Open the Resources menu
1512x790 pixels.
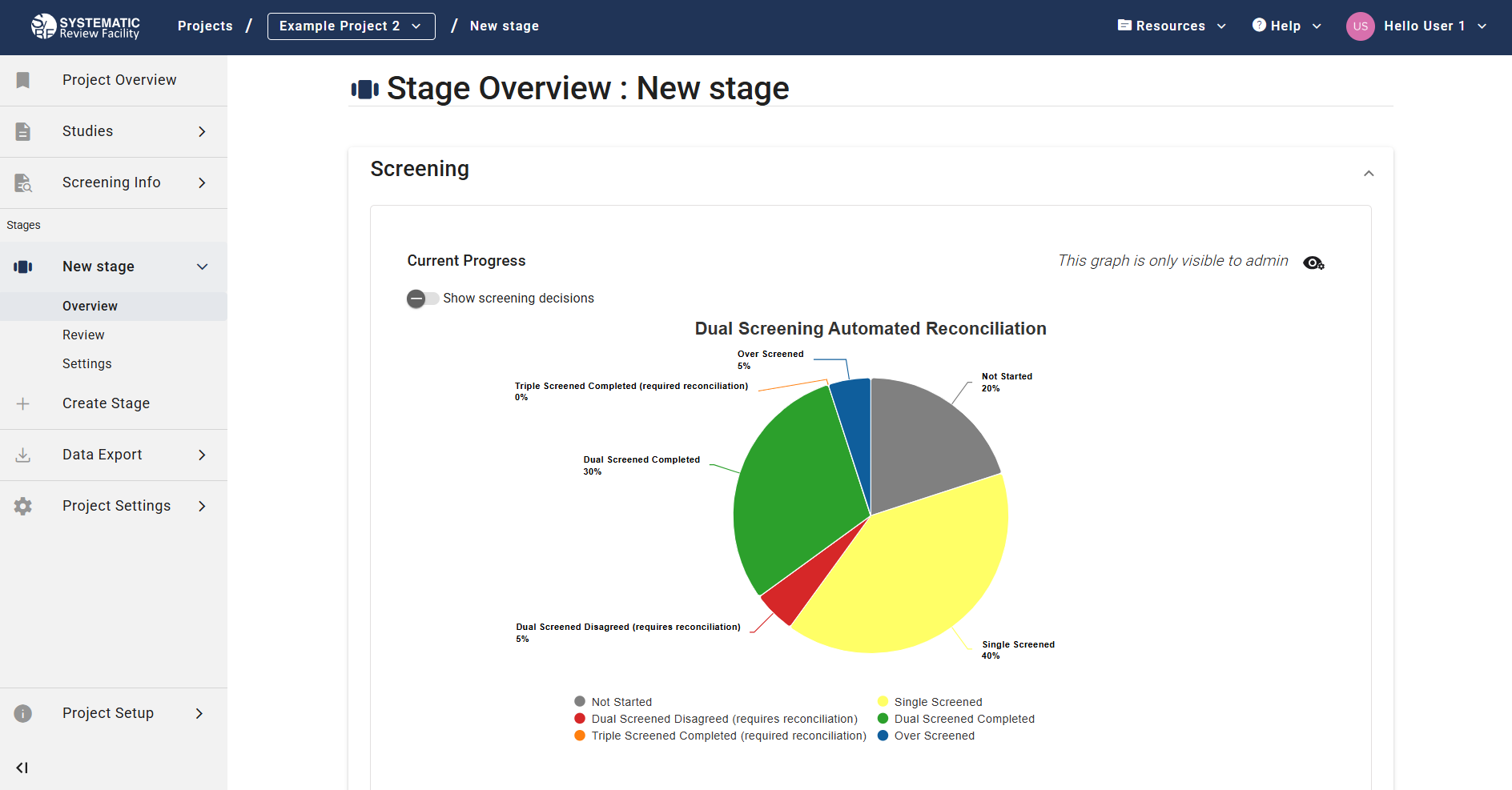click(1171, 26)
